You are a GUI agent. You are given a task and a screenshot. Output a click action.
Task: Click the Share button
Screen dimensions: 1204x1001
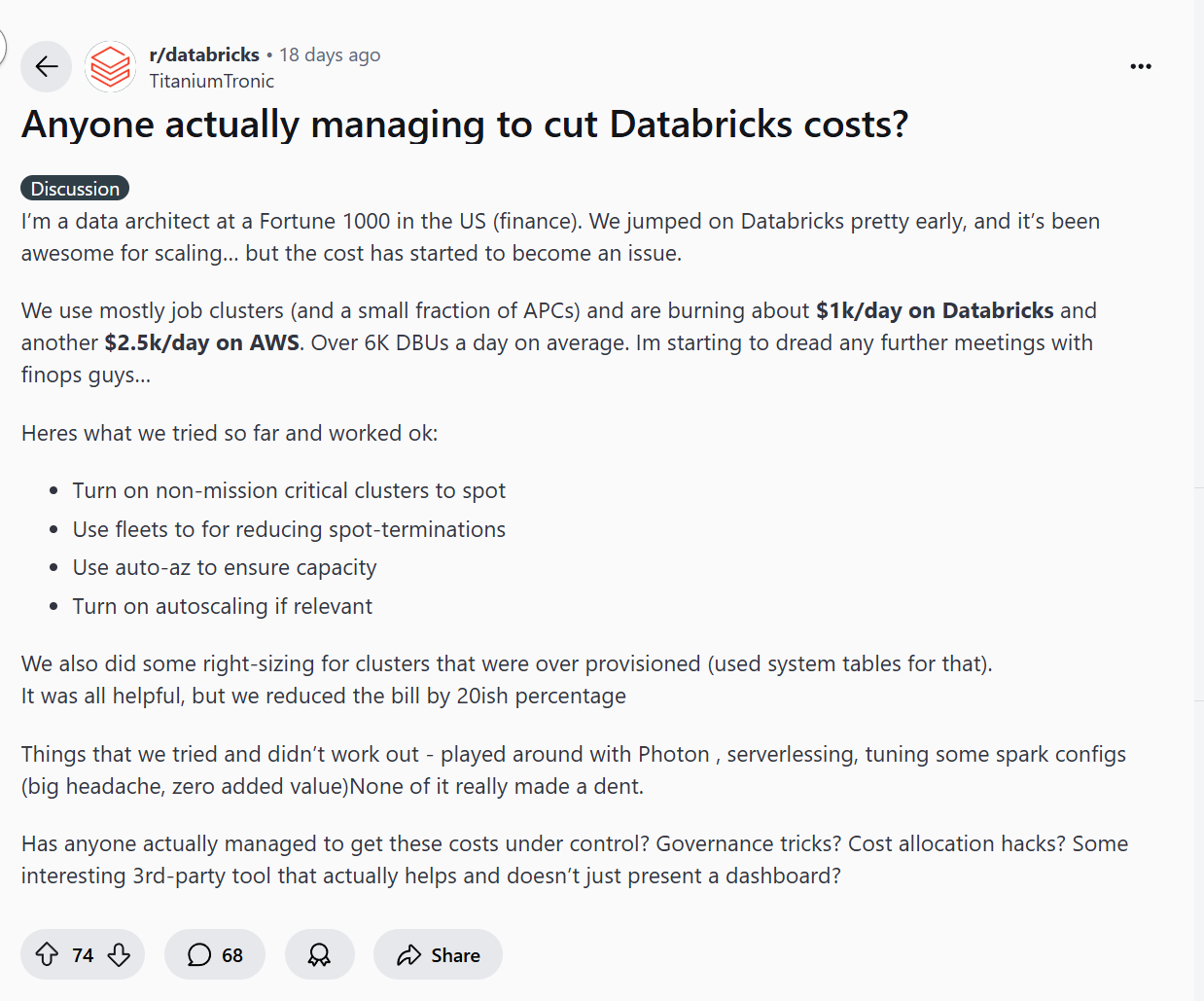click(x=438, y=954)
